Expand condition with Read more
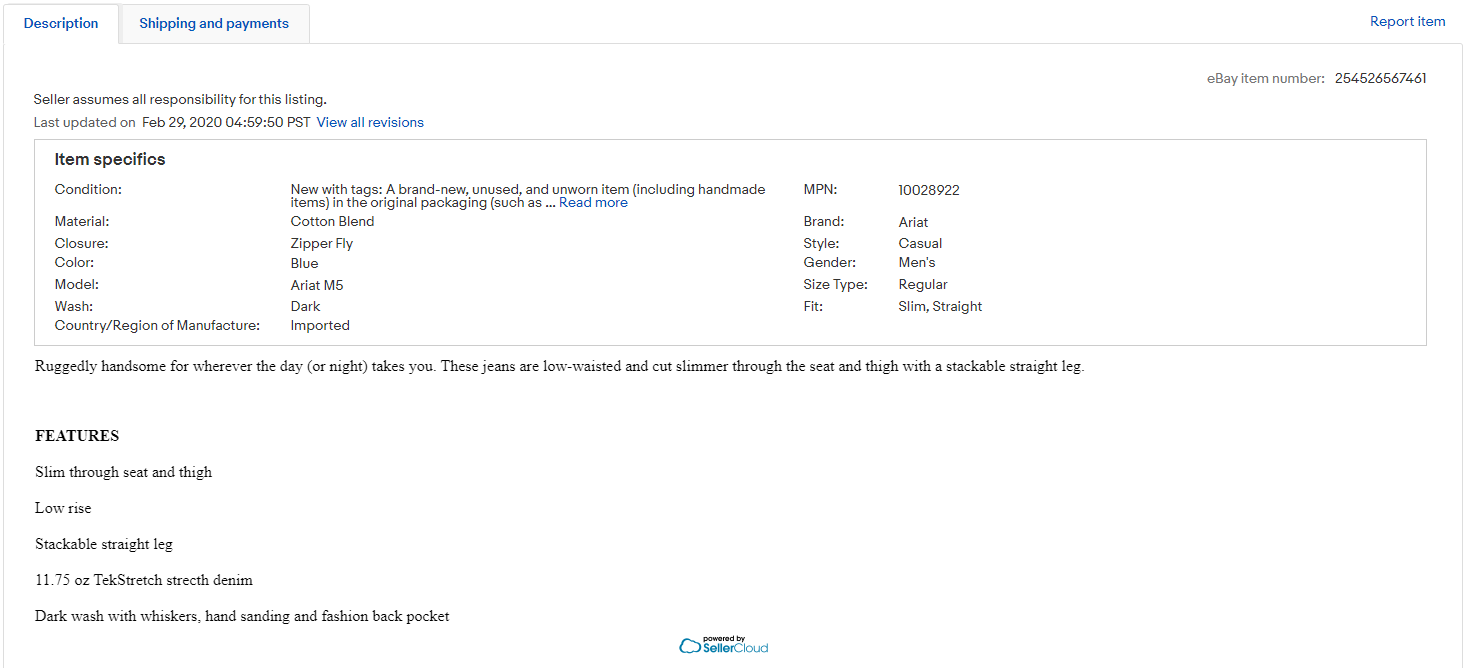This screenshot has height=668, width=1473. pos(593,202)
